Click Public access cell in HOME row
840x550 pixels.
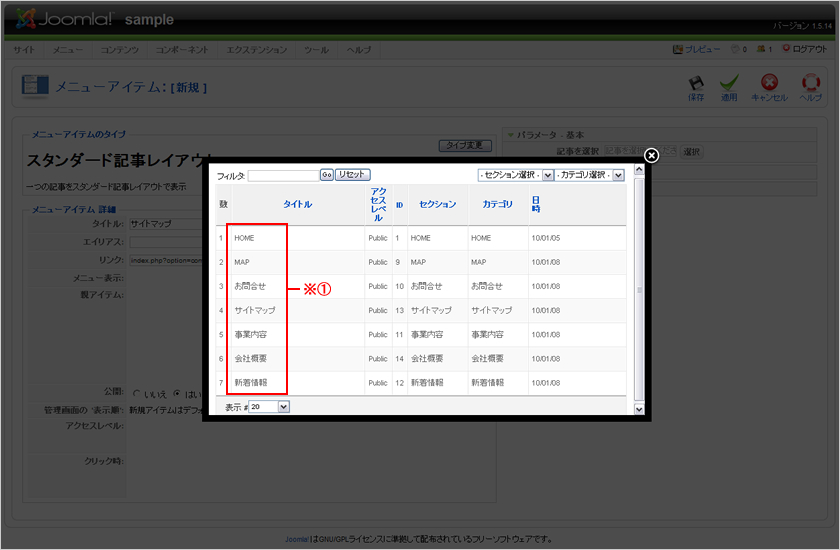point(378,238)
